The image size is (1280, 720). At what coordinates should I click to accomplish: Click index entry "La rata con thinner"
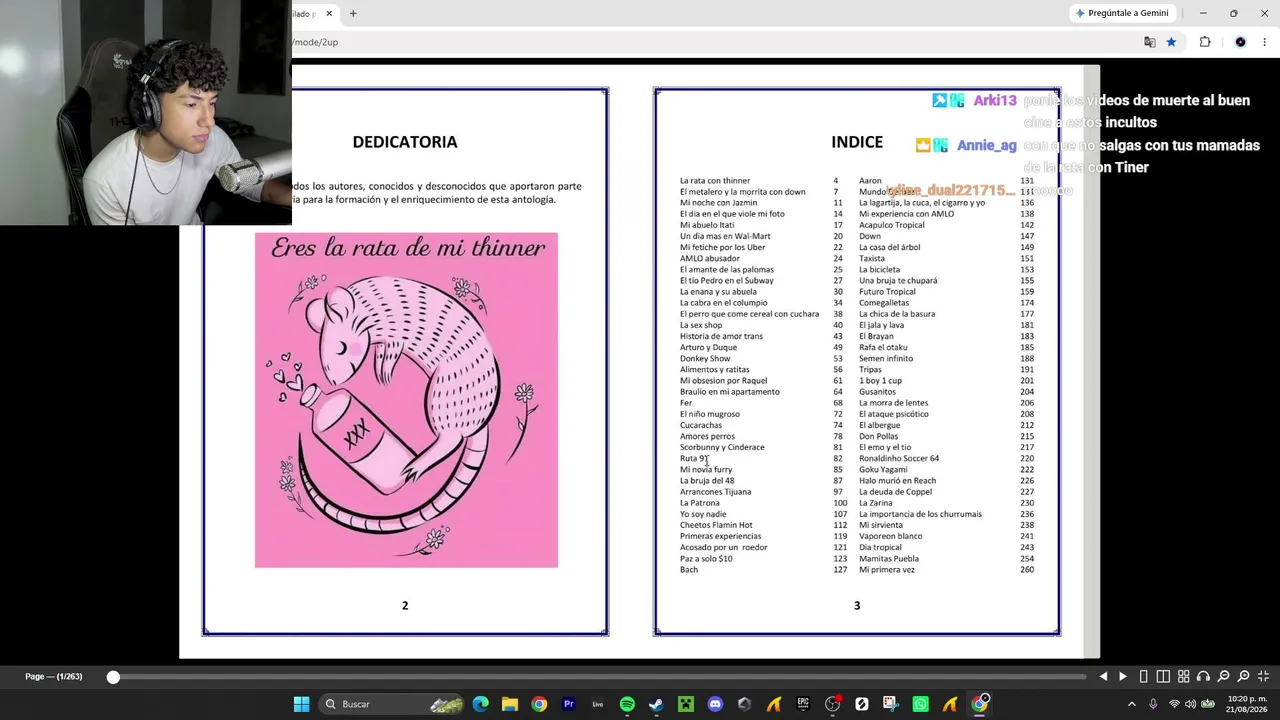[x=715, y=181]
